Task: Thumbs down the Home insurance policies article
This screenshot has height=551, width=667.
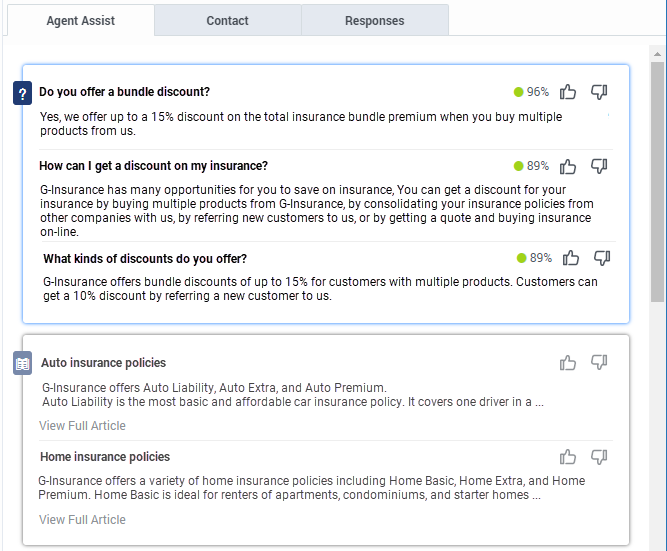Action: pyautogui.click(x=599, y=457)
